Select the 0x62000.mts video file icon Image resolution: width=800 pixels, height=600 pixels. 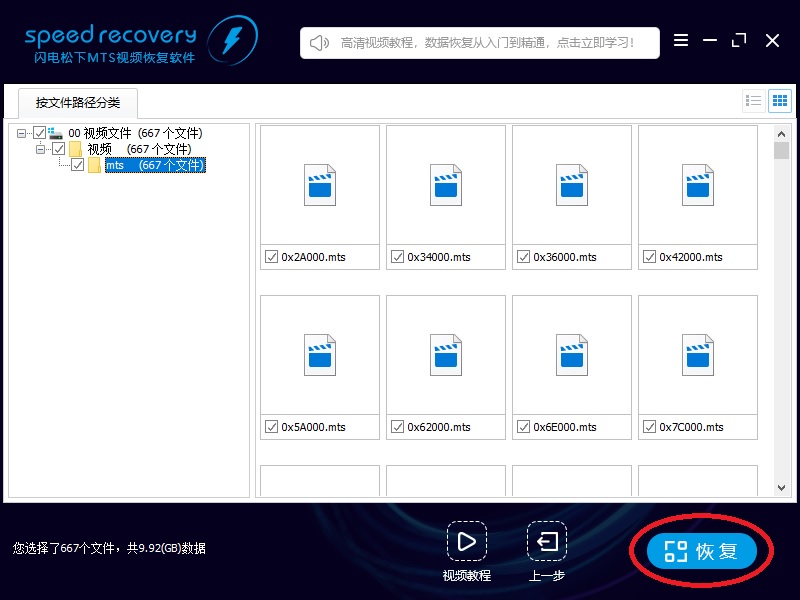click(446, 355)
